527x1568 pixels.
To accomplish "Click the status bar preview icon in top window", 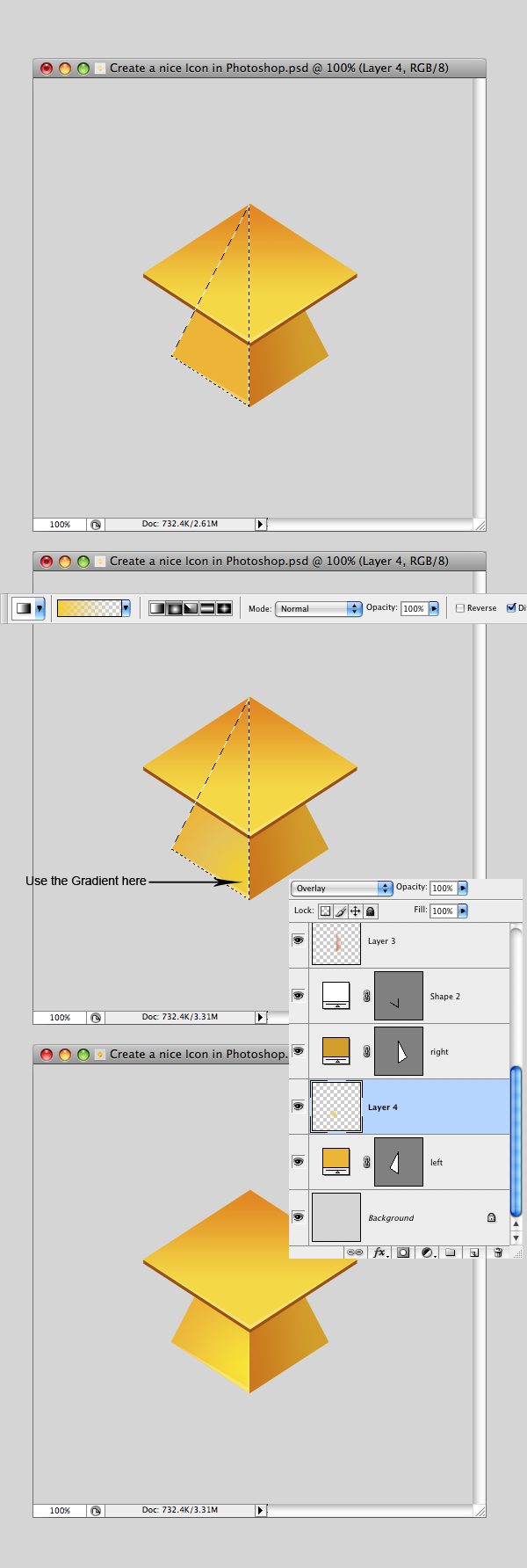I will click(x=96, y=525).
